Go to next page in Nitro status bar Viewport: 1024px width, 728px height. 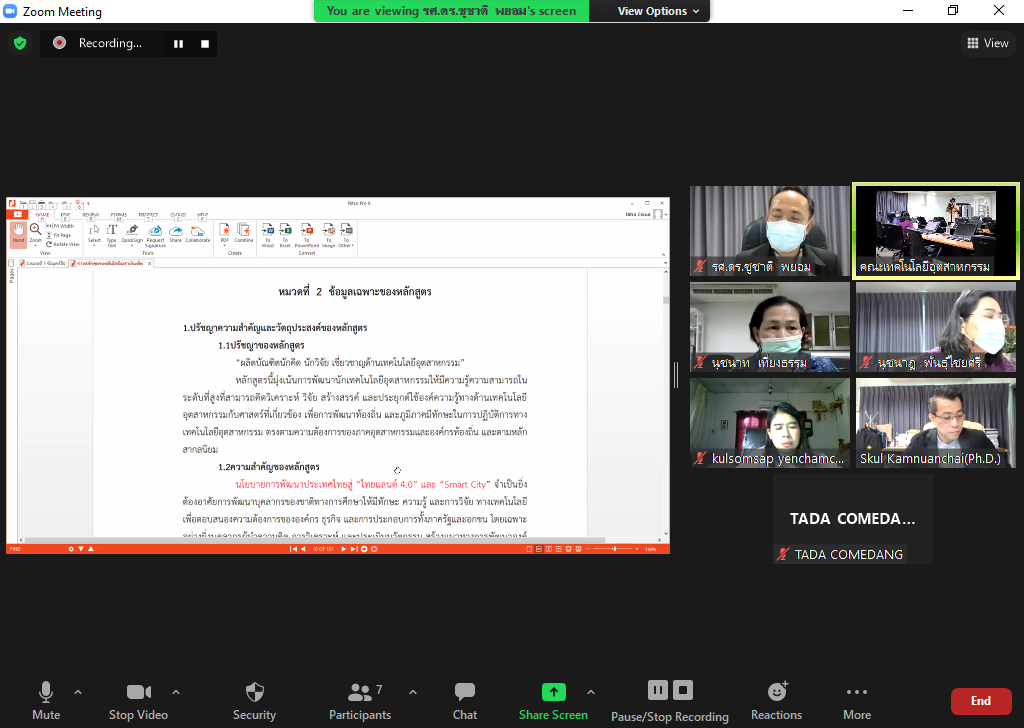(344, 549)
